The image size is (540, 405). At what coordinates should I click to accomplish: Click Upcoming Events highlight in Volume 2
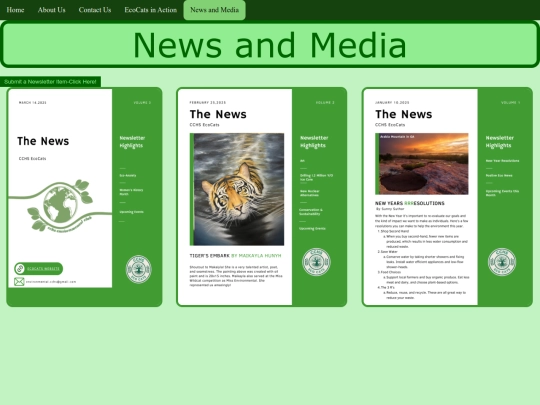312,229
